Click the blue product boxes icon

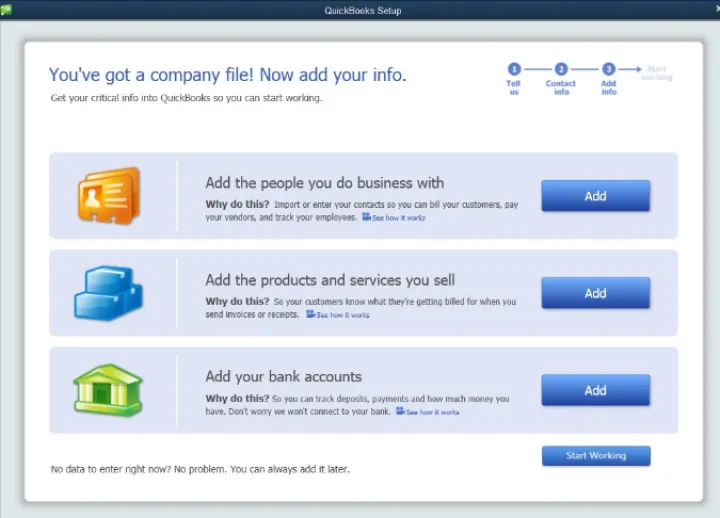pos(107,292)
